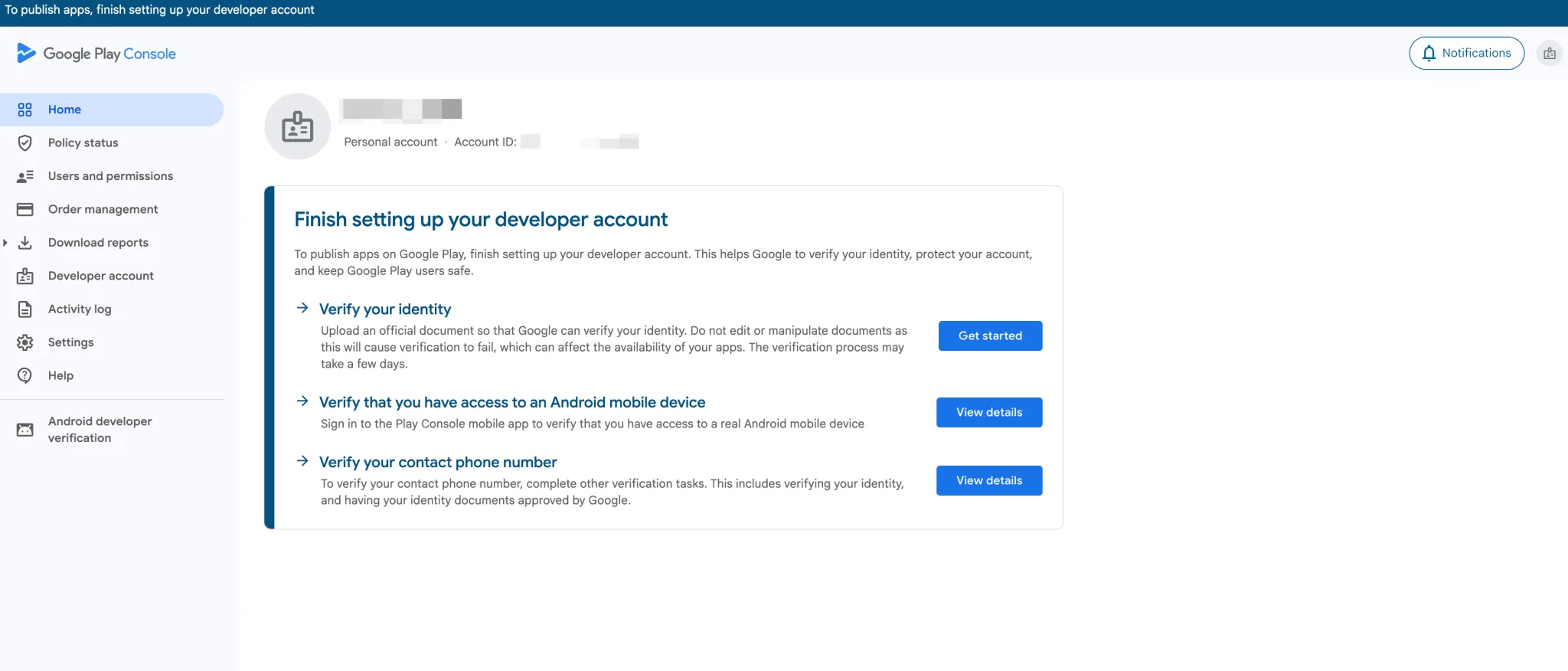Click the Users and permissions people icon

click(x=24, y=176)
